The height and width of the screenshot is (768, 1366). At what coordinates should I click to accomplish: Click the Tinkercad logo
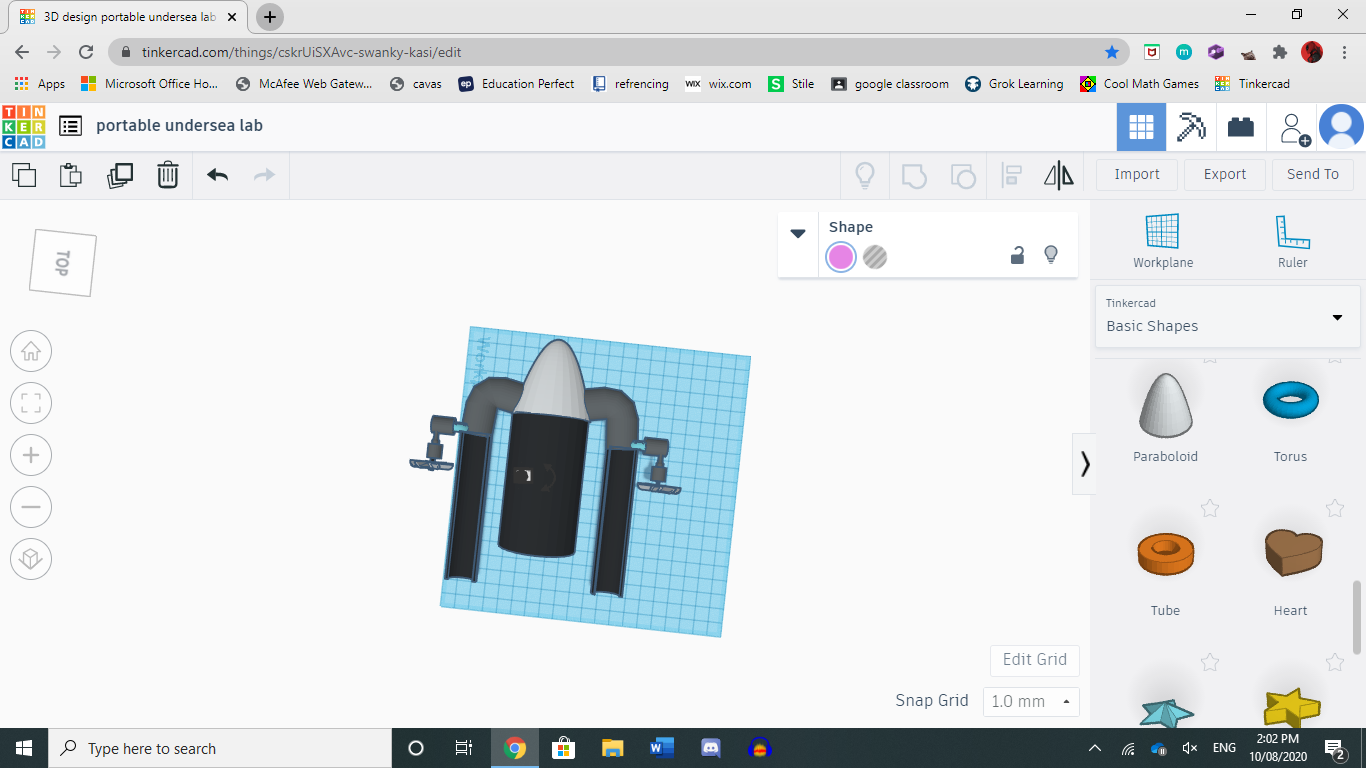click(24, 127)
